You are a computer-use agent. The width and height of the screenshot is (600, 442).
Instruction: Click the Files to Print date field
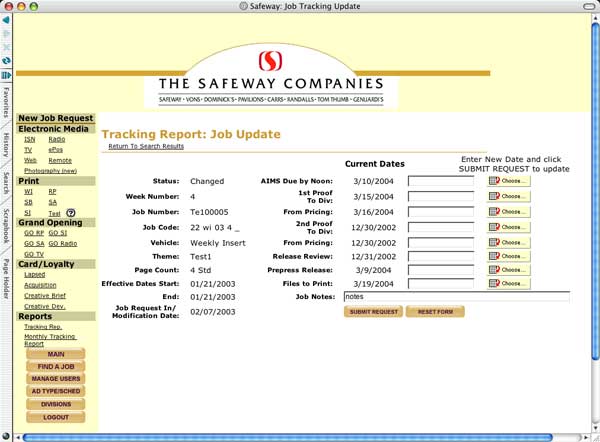(441, 284)
